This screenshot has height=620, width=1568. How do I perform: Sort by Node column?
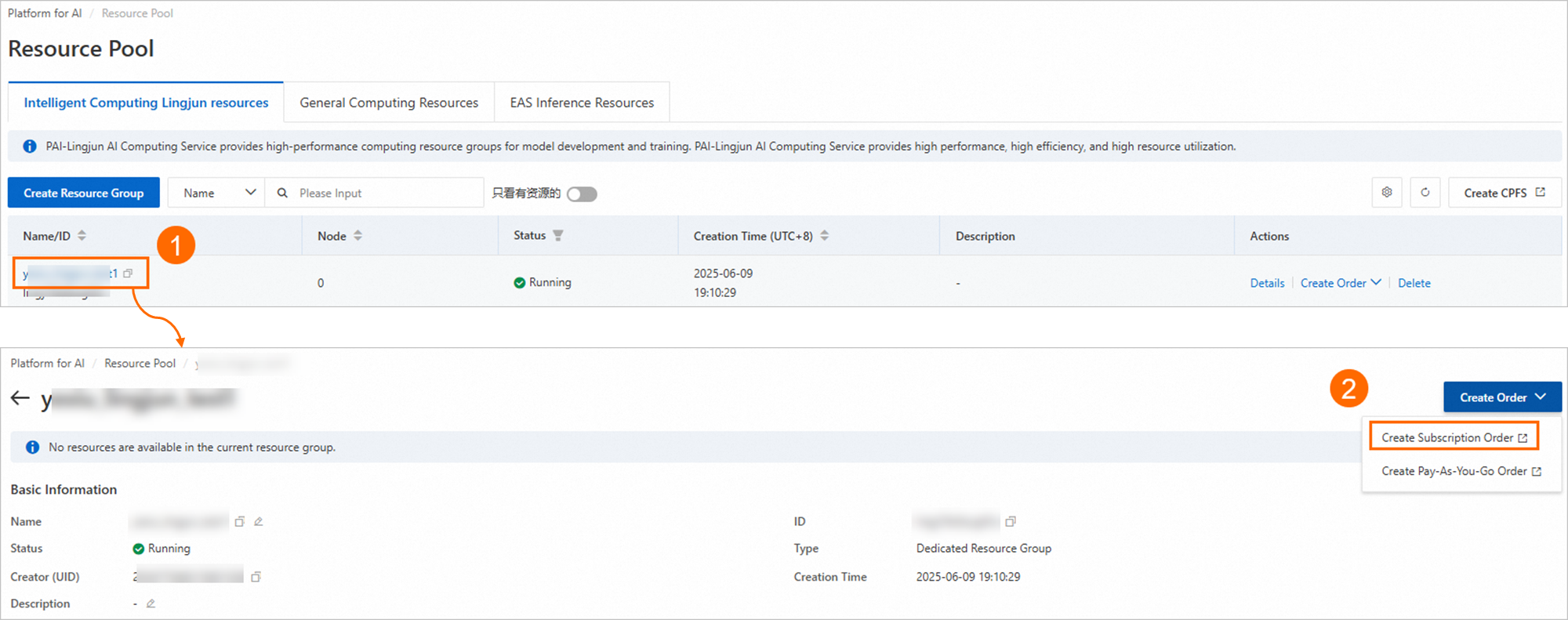[x=358, y=236]
